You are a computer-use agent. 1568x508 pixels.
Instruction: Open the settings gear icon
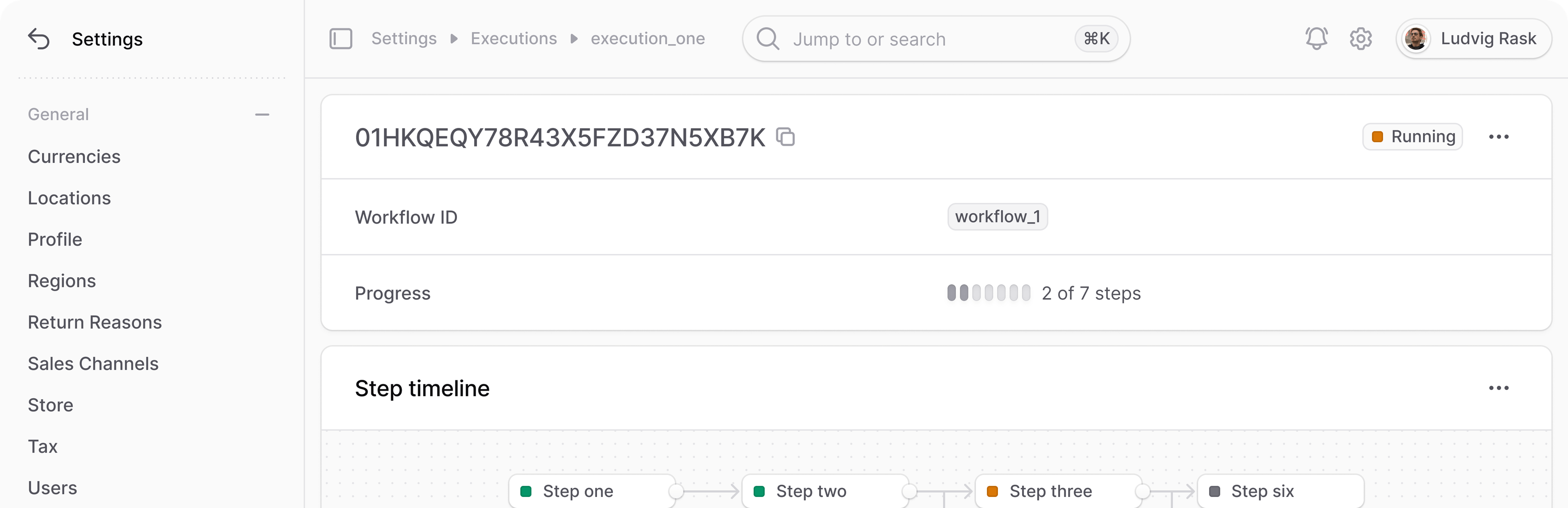pyautogui.click(x=1361, y=38)
